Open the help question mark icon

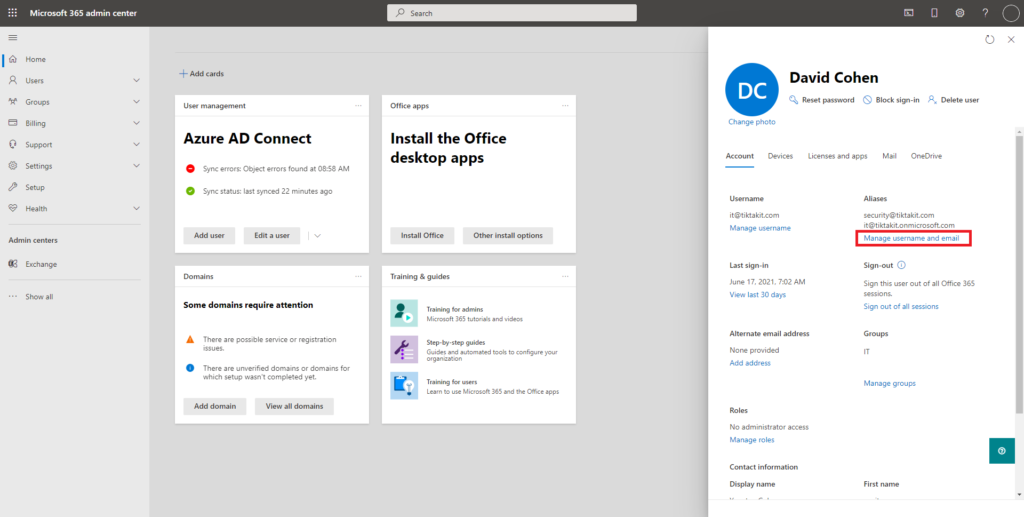985,12
